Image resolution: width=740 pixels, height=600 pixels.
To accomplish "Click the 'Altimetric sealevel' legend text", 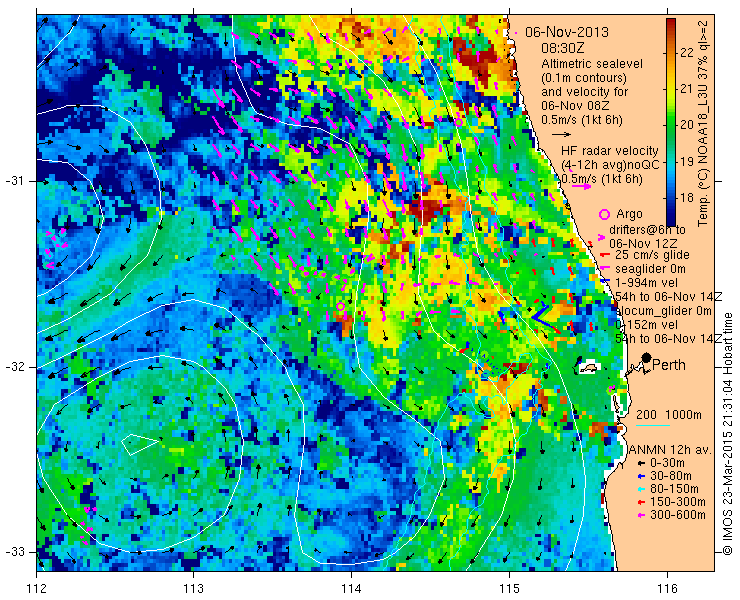I will click(592, 64).
